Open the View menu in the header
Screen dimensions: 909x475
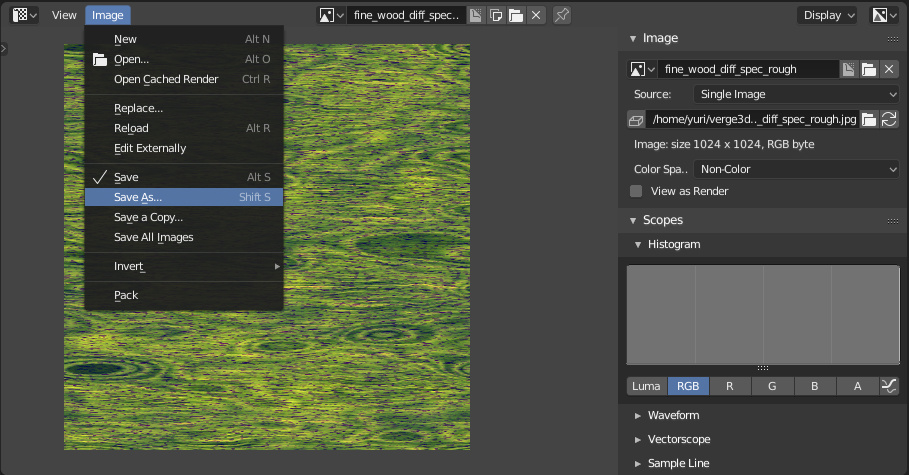point(64,15)
